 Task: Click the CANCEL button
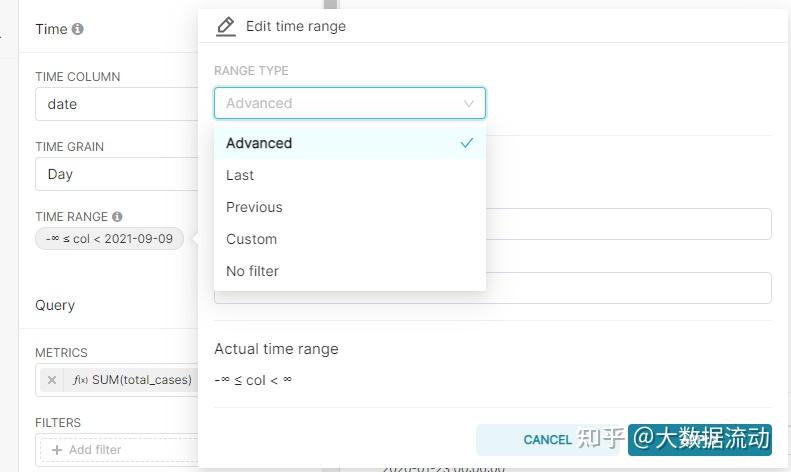[x=547, y=439]
